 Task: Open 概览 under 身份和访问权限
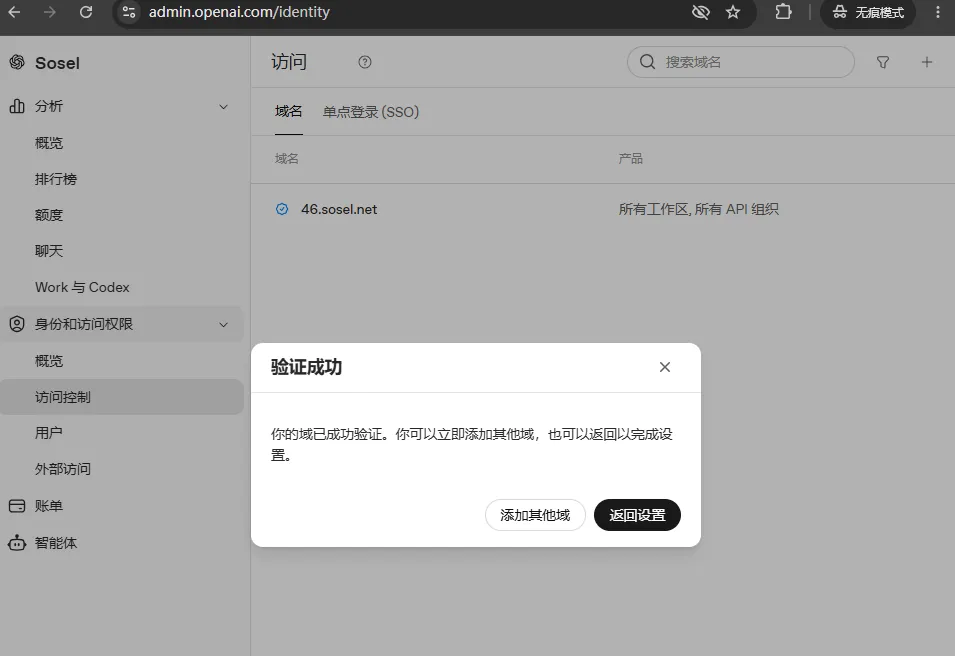(x=49, y=361)
